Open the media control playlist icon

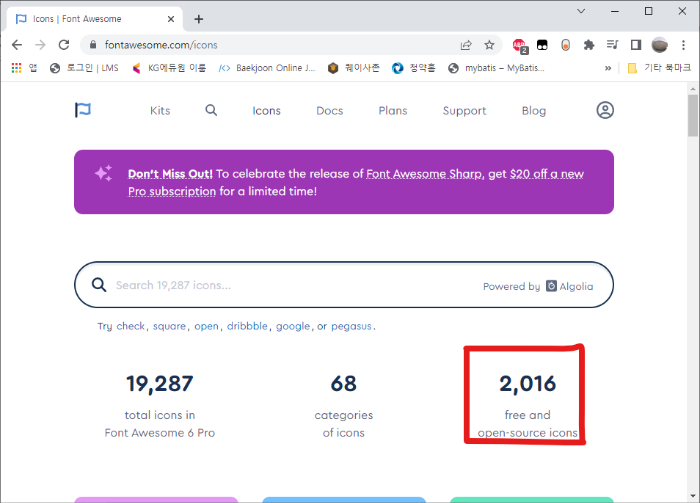612,45
